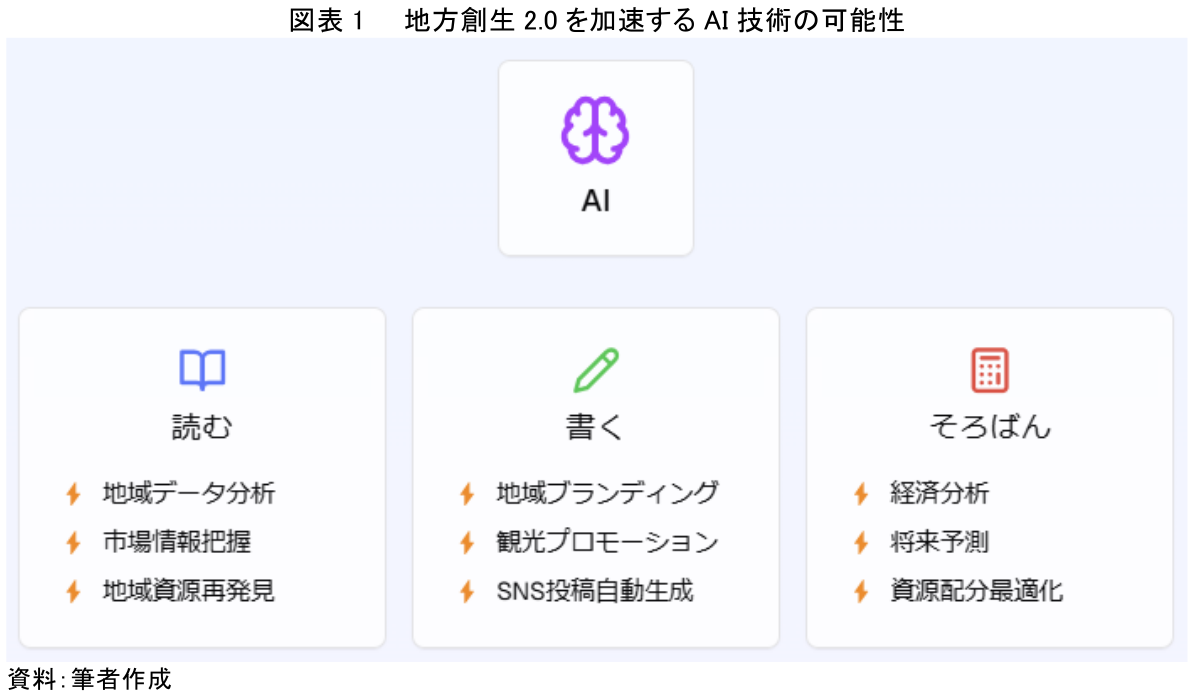The width and height of the screenshot is (1192, 700).
Task: Click lightning bolt beside SNS投稿自動生成
Action: coord(468,591)
